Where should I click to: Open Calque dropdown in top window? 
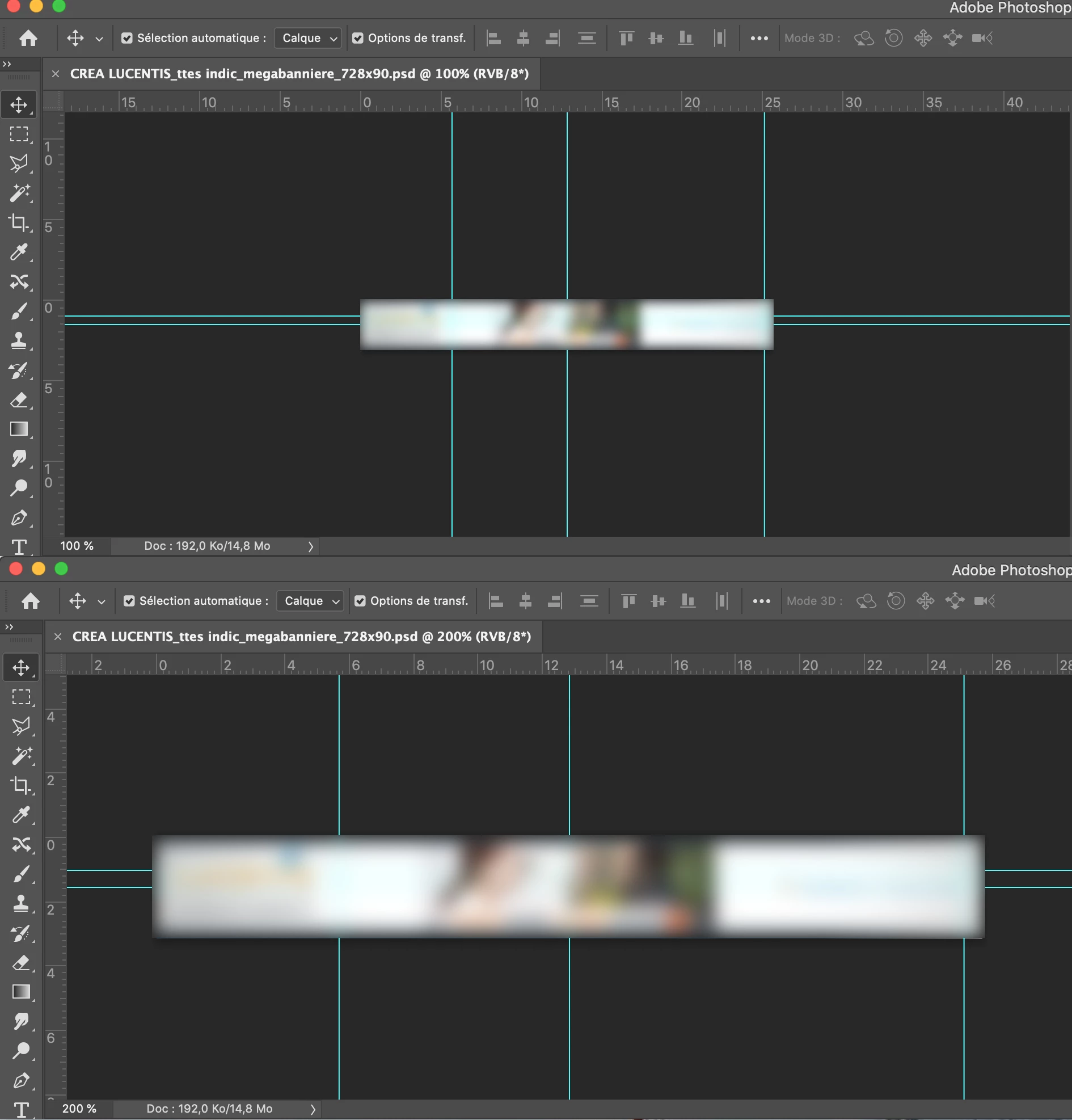[x=308, y=38]
